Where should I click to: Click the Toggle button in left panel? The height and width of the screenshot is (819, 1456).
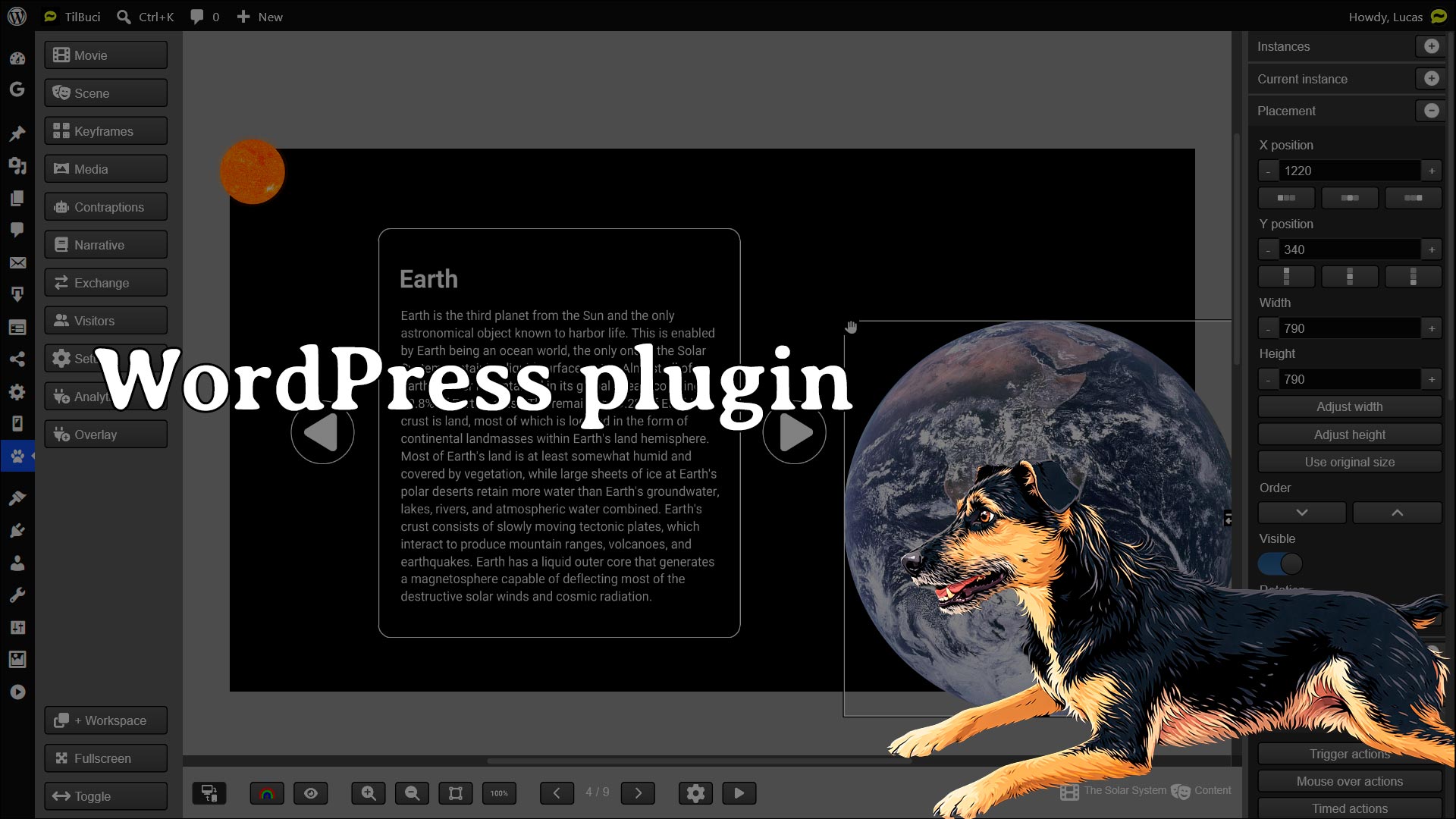tap(106, 796)
